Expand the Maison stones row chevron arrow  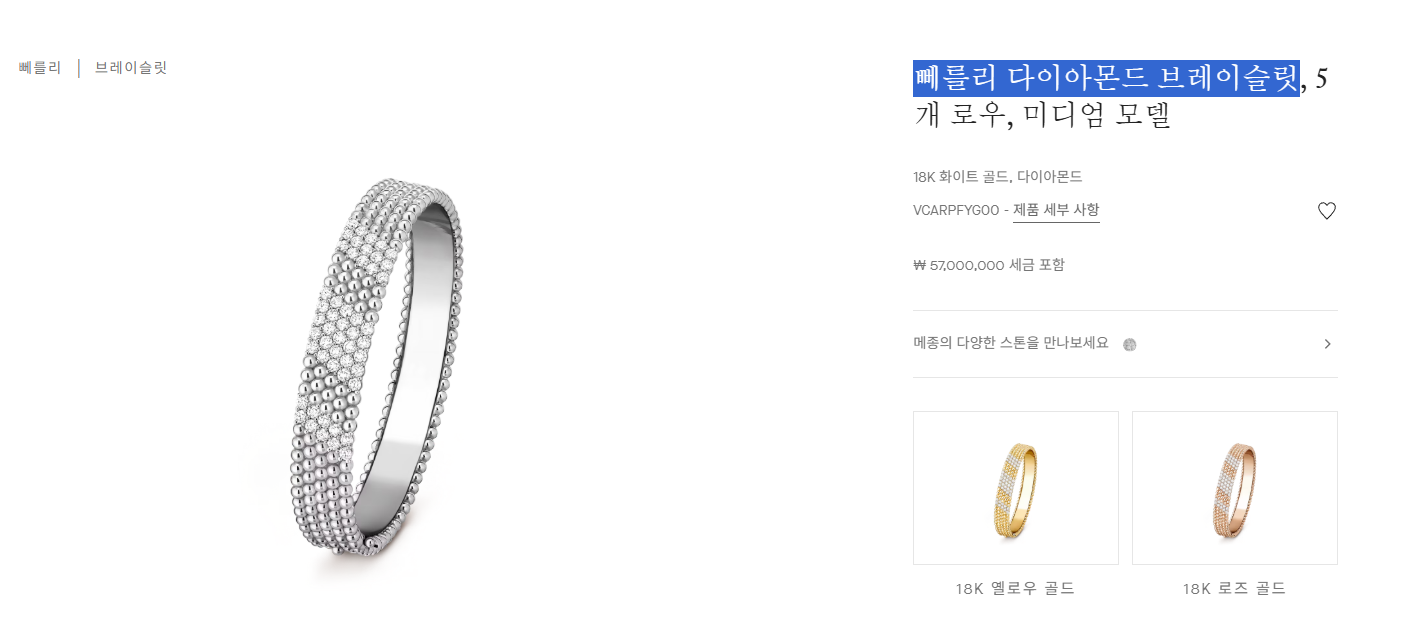[x=1327, y=344]
